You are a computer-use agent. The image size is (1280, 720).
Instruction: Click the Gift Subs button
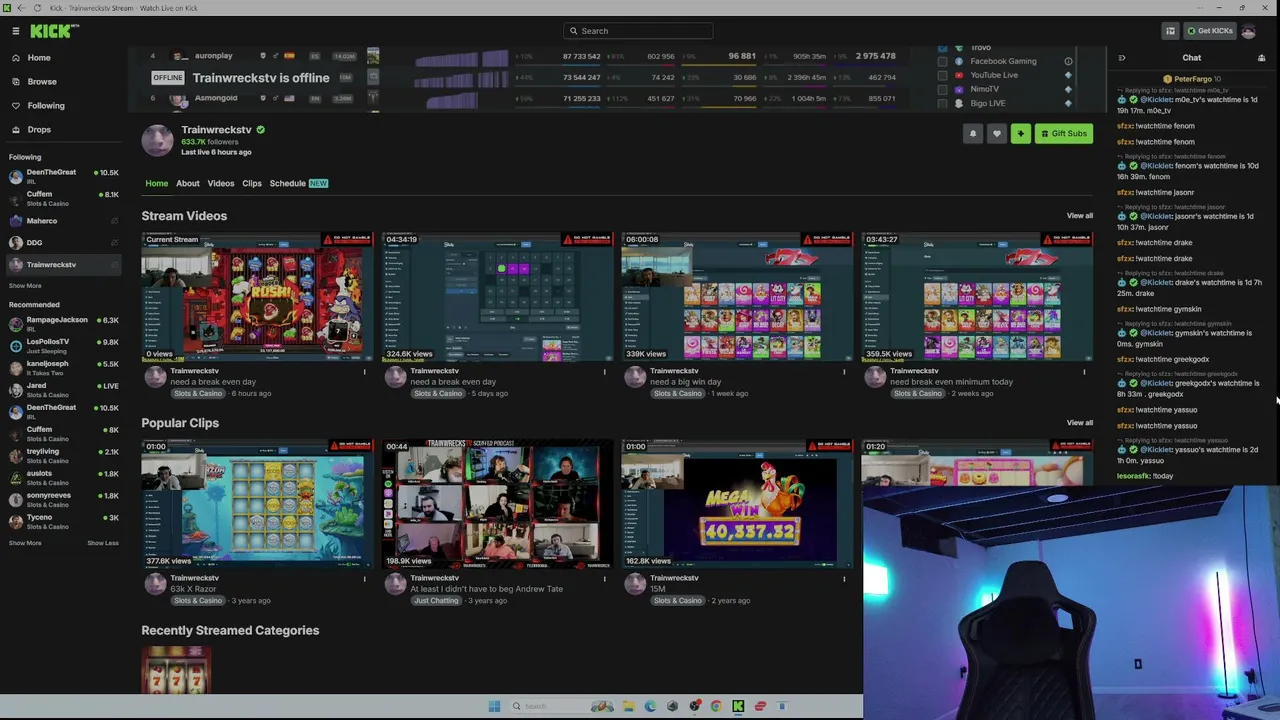[1063, 134]
